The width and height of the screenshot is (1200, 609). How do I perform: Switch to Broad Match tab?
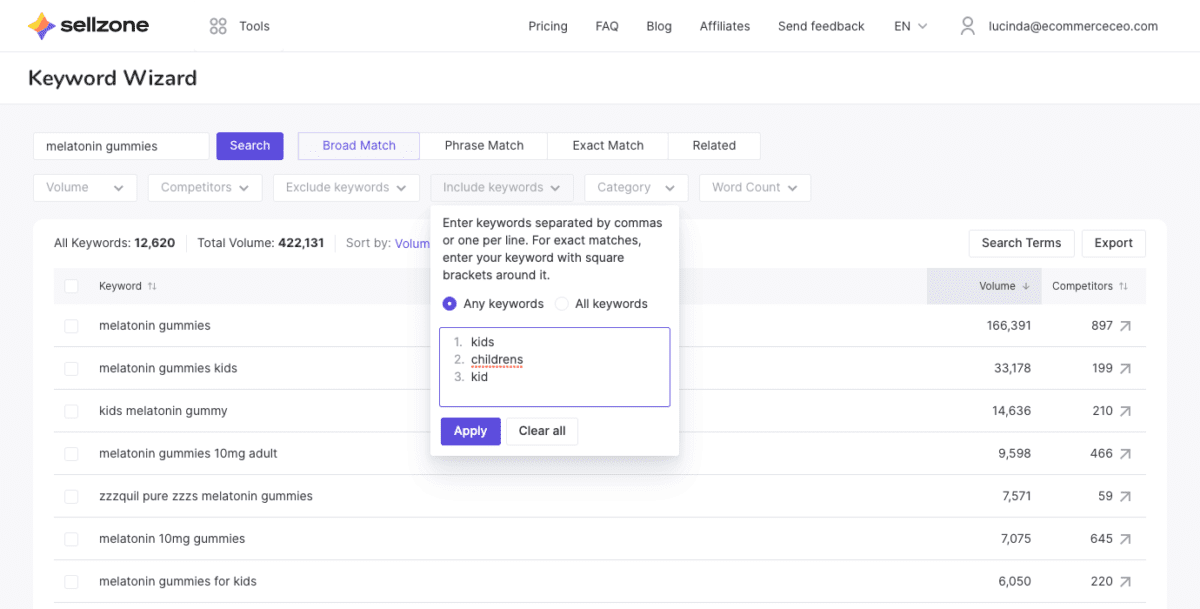point(359,146)
